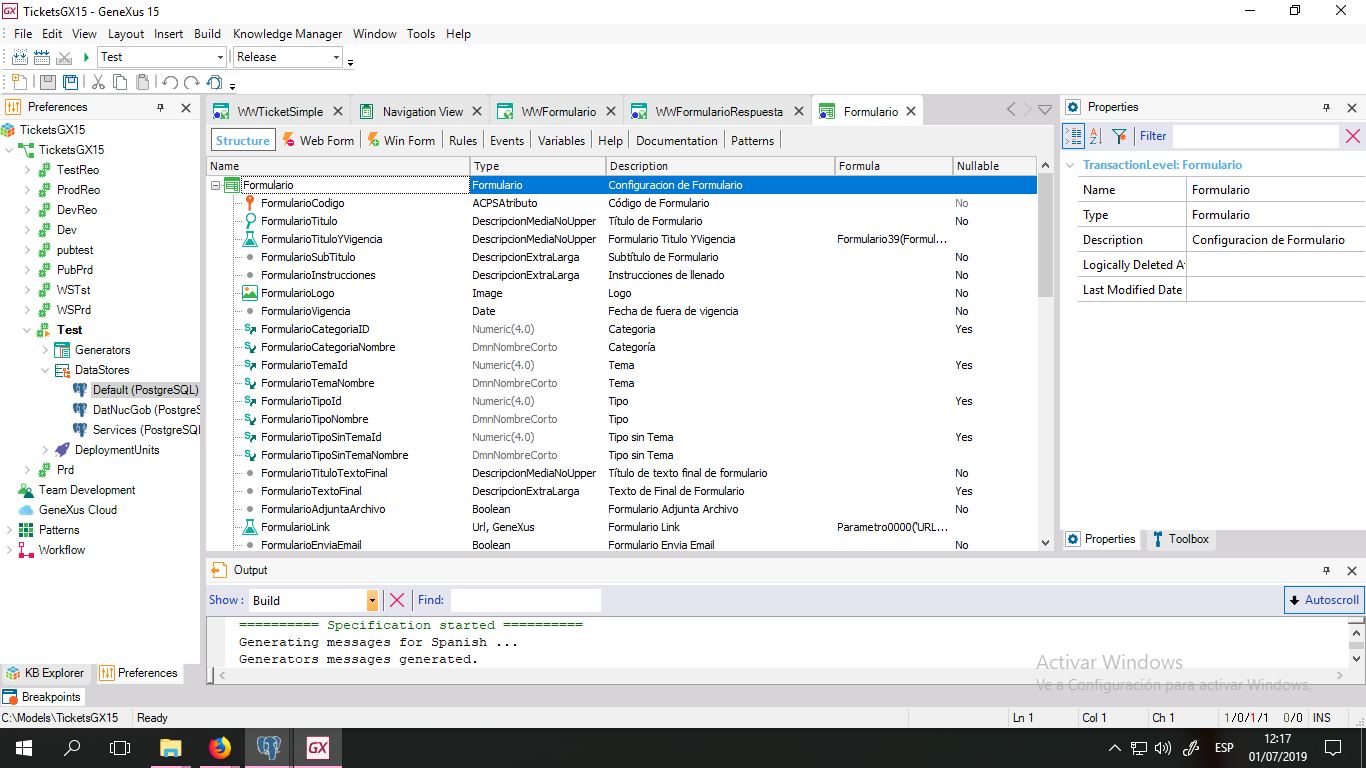The height and width of the screenshot is (768, 1366).
Task: Click the funnel filter icon in Properties
Action: click(x=1119, y=136)
